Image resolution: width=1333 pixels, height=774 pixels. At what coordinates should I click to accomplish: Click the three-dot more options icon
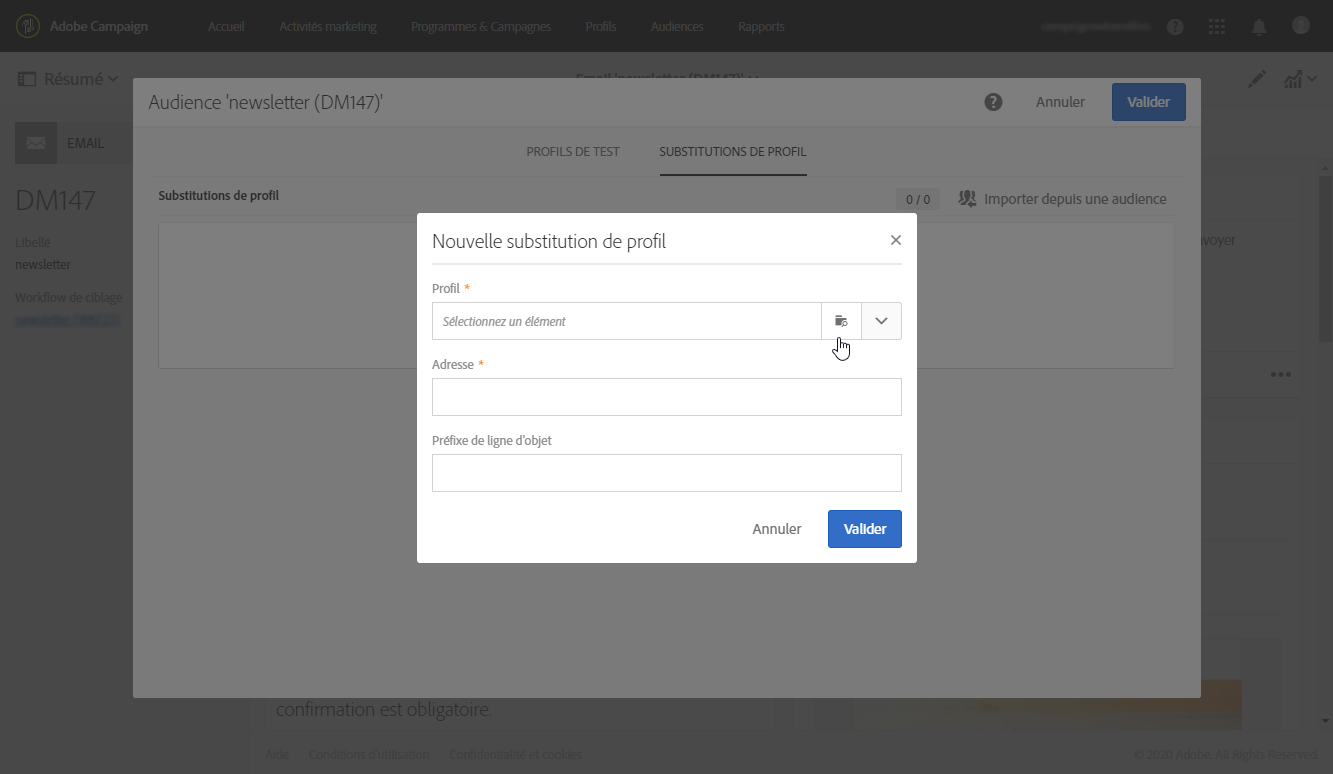(1281, 375)
